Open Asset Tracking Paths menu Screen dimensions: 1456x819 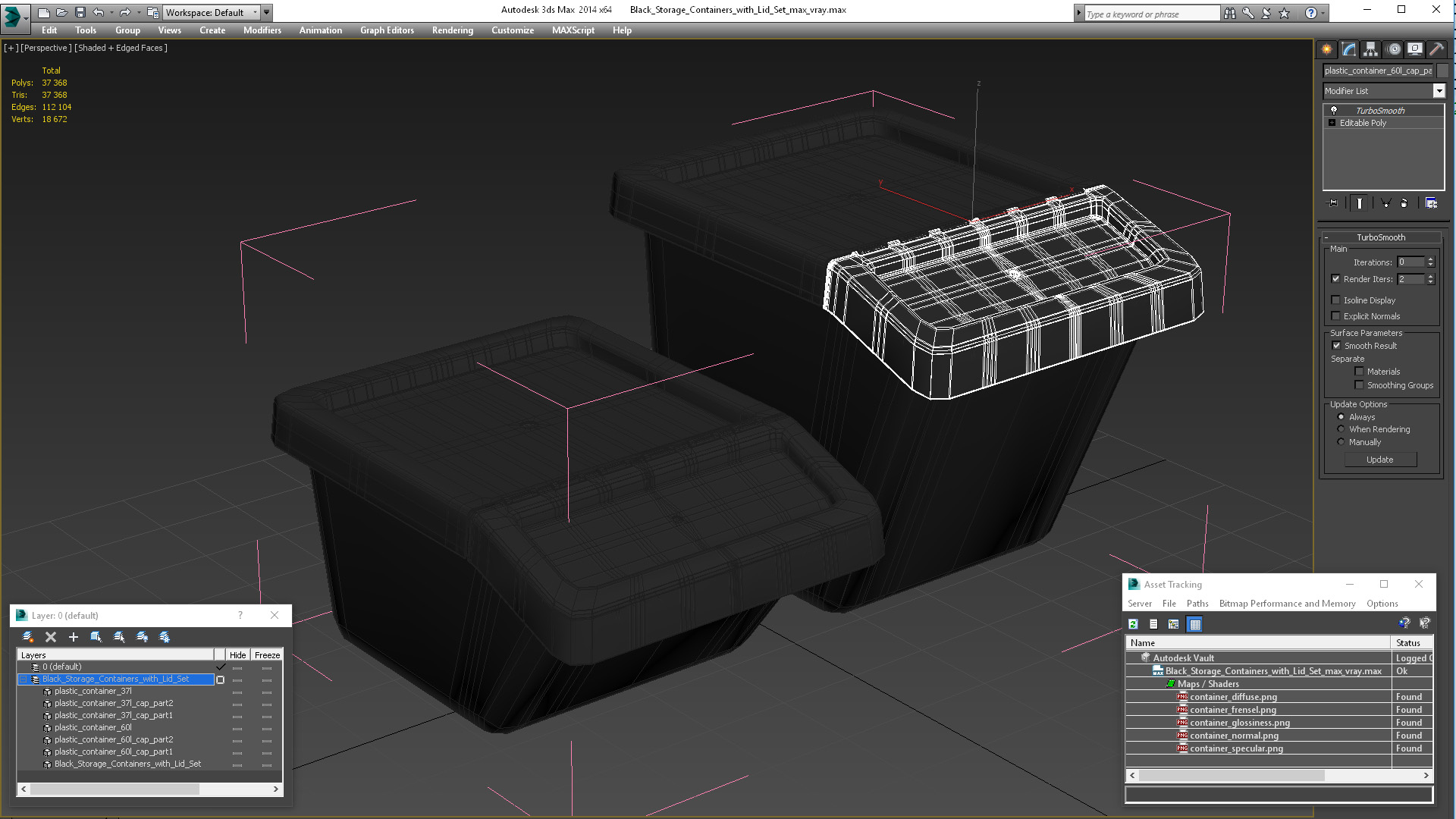pos(1197,604)
